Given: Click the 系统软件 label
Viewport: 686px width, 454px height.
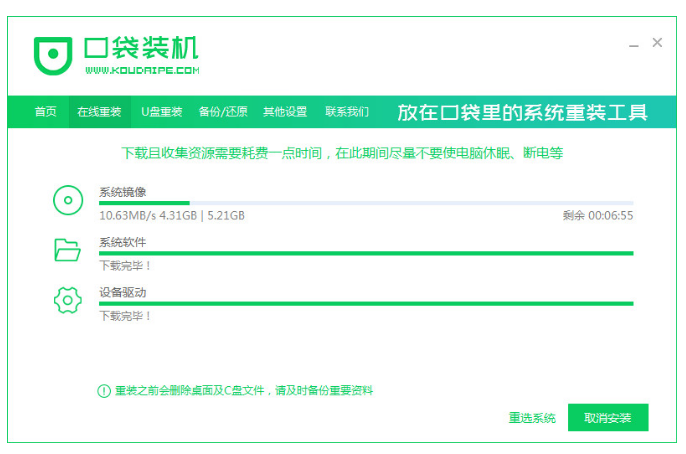Looking at the screenshot, I should tap(122, 242).
